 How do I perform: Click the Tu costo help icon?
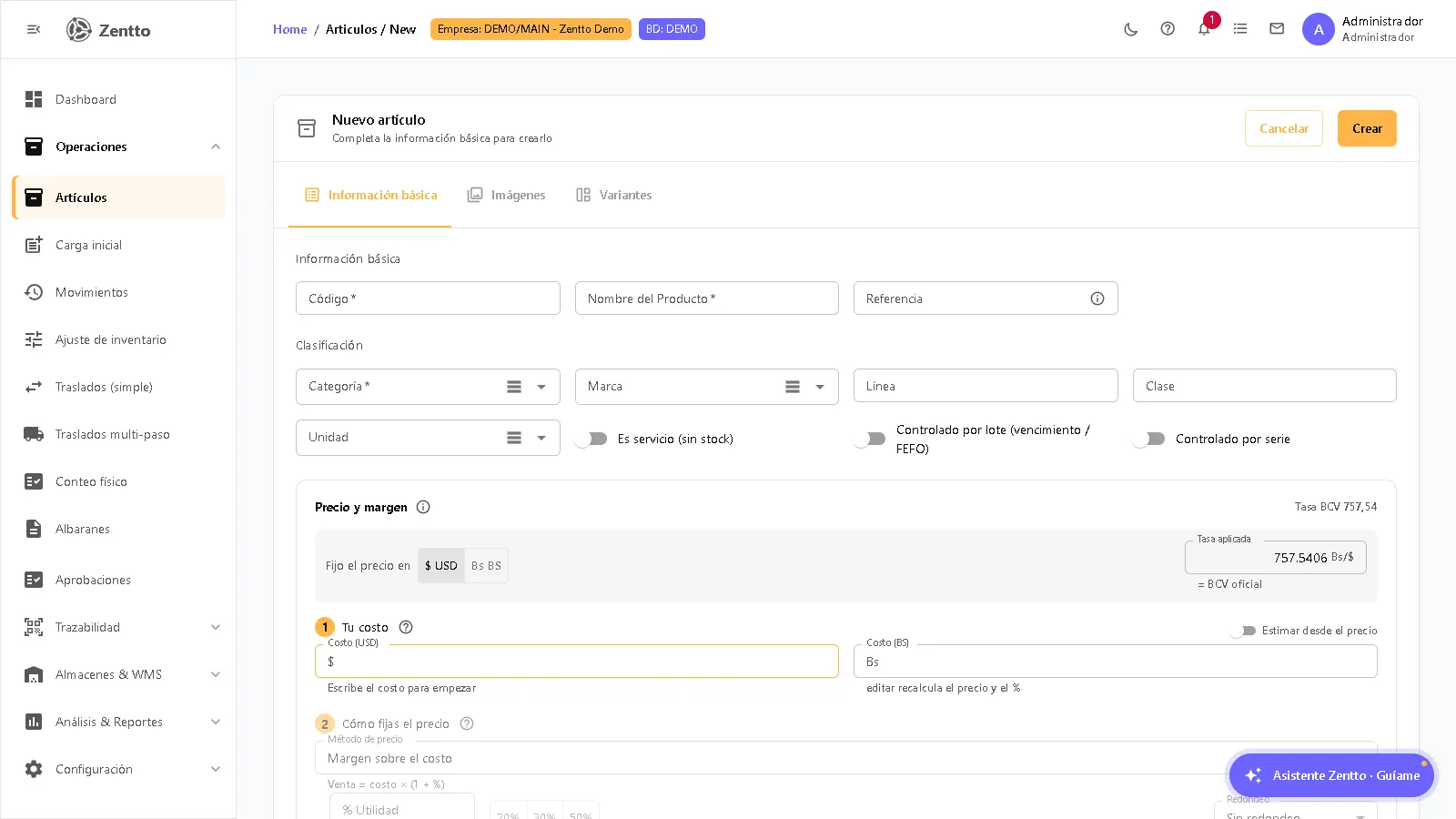[406, 627]
